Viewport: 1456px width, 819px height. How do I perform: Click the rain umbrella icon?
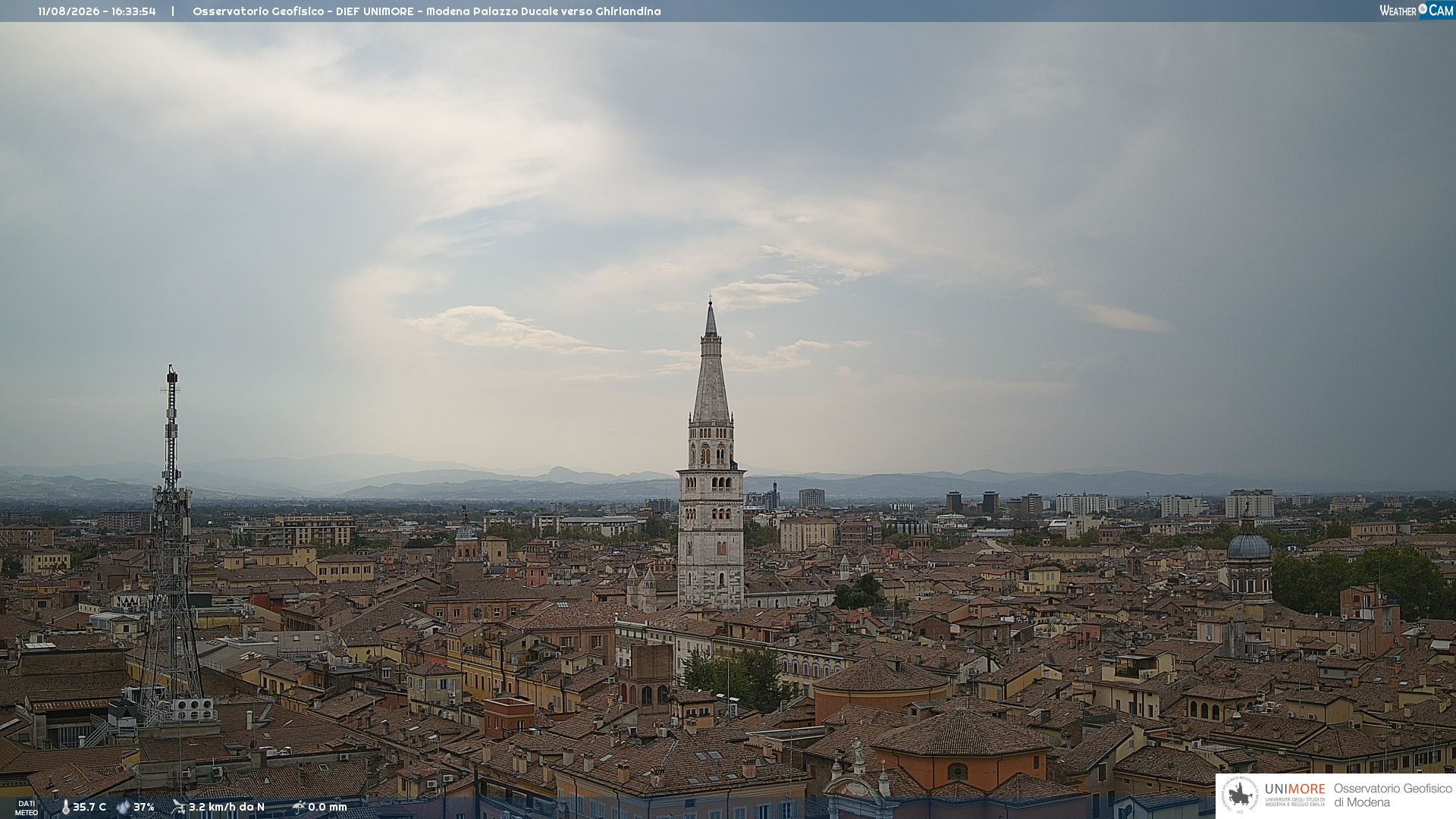pos(299,807)
